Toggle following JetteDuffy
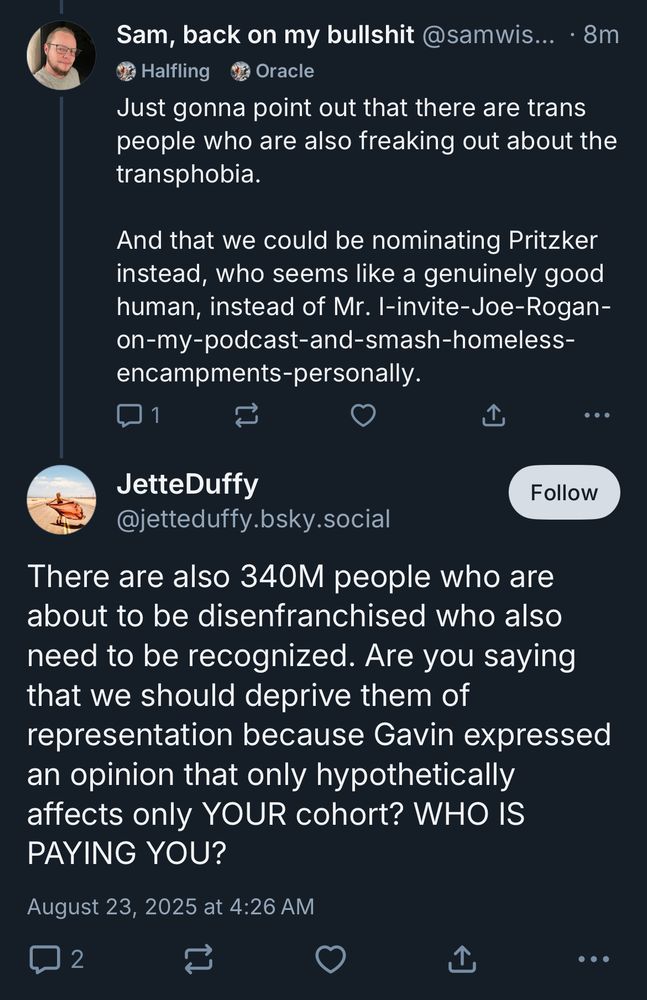 [x=563, y=492]
